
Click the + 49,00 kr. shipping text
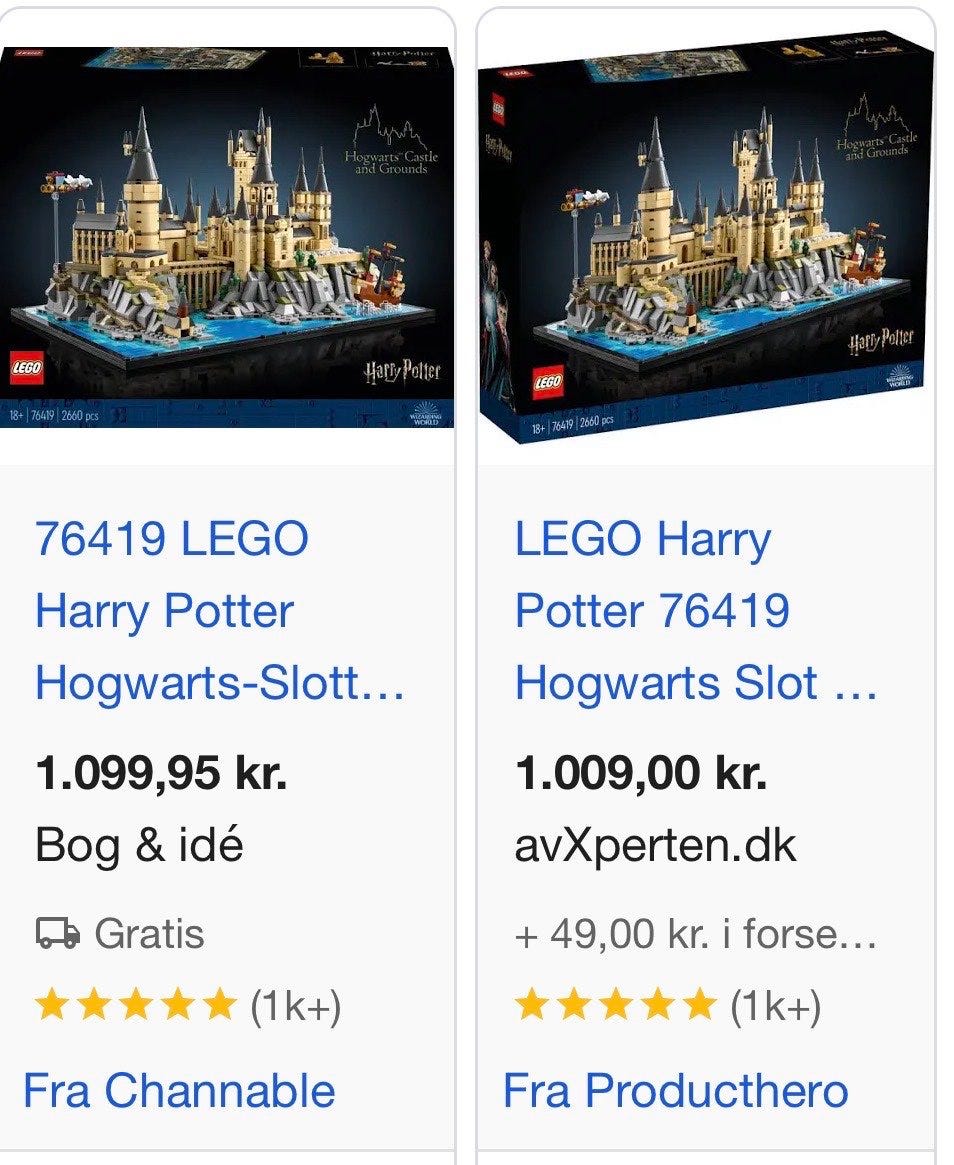(x=695, y=933)
